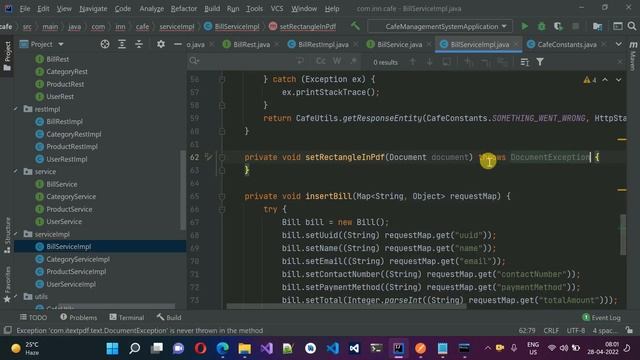The width and height of the screenshot is (640, 360).
Task: Open the Terminal tool window
Action: [x=127, y=317]
